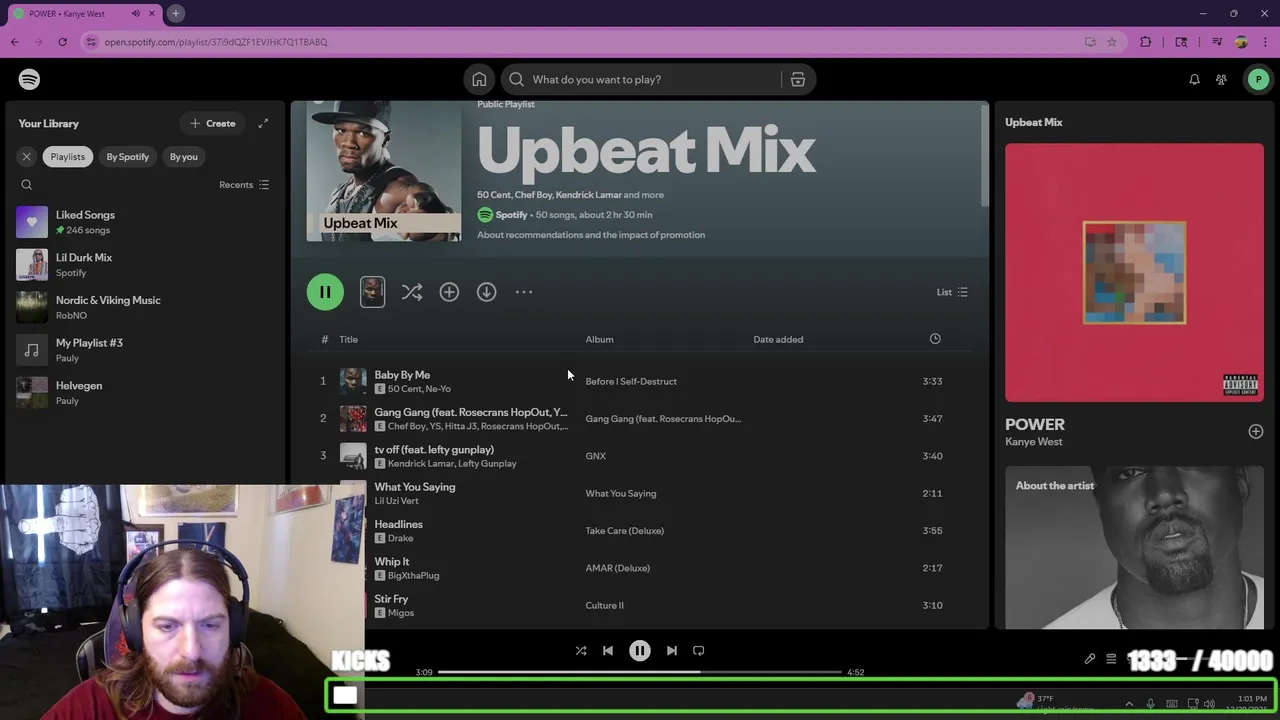Pause playback in the bottom player bar
Viewport: 1280px width, 720px height.
[x=640, y=650]
